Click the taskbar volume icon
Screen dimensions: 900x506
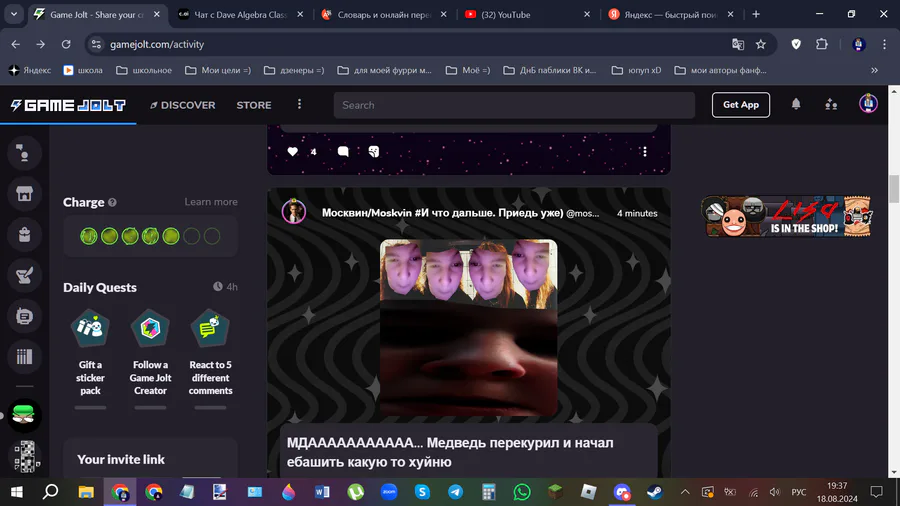pos(775,492)
